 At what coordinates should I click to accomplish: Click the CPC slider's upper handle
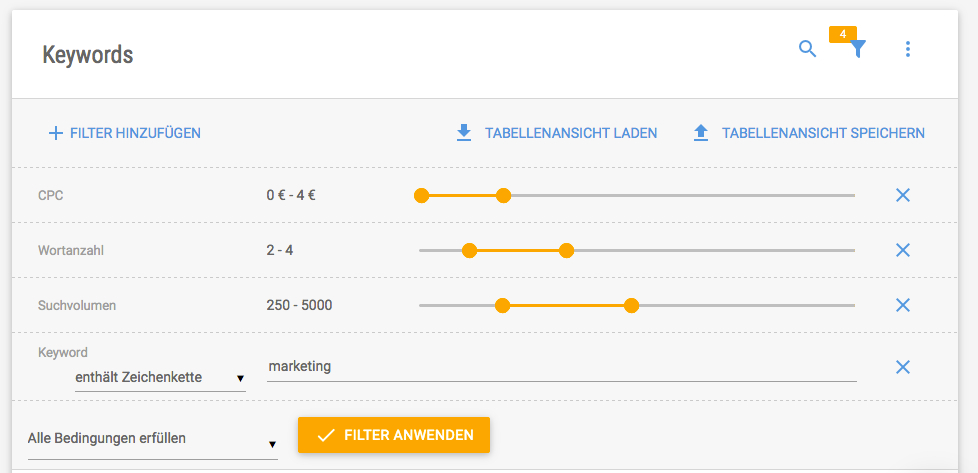pos(503,195)
